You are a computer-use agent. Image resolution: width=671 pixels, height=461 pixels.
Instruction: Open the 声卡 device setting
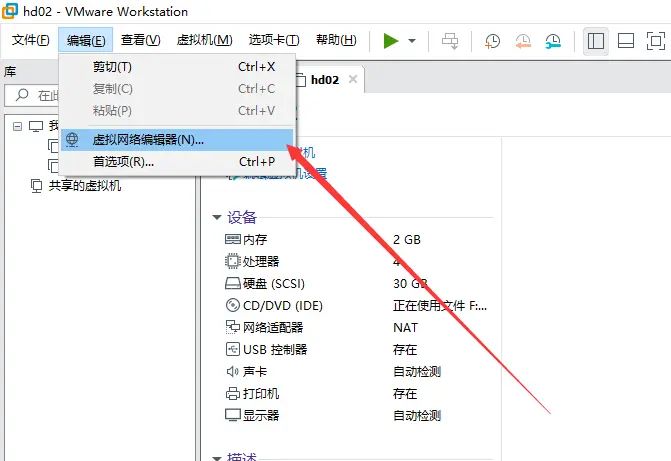[255, 372]
